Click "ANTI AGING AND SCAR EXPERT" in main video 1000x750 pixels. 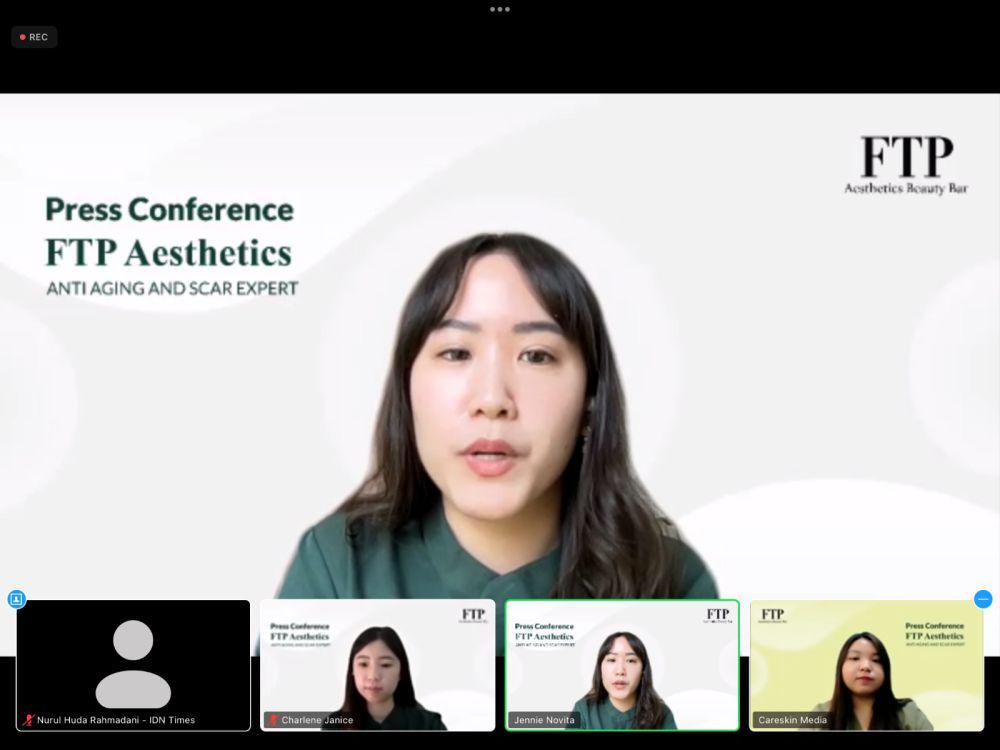tap(172, 288)
